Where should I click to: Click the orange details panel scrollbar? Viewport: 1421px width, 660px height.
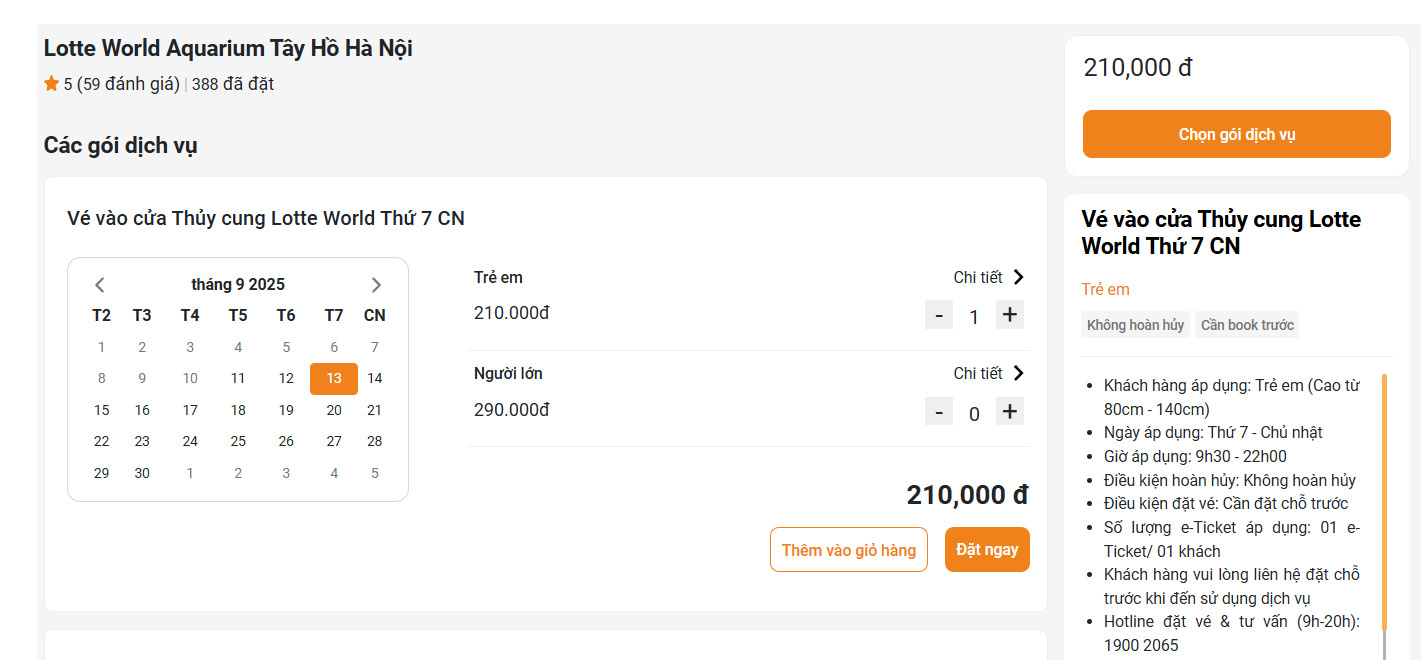[1384, 500]
